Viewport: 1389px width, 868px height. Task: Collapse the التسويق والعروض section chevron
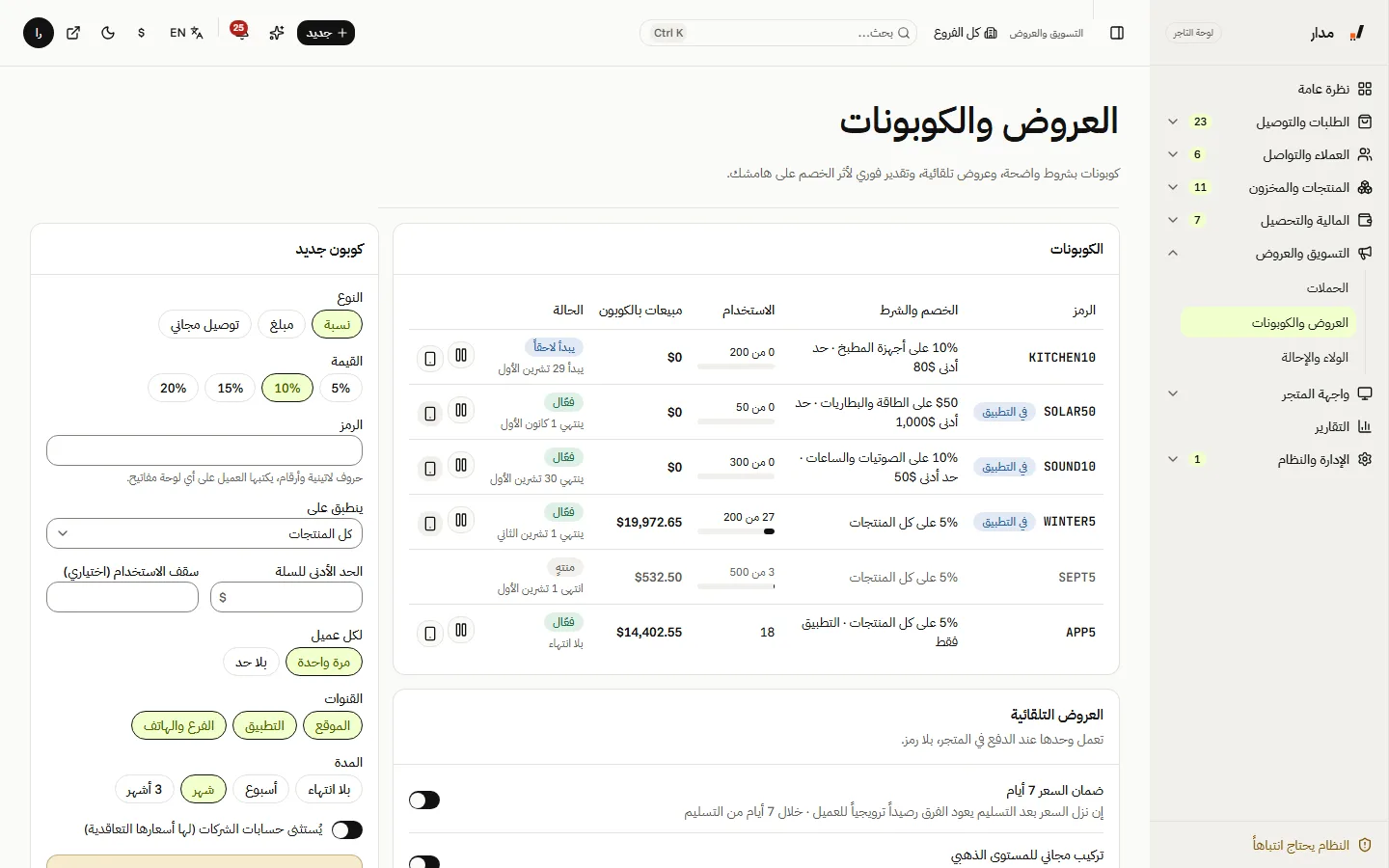pos(1173,253)
